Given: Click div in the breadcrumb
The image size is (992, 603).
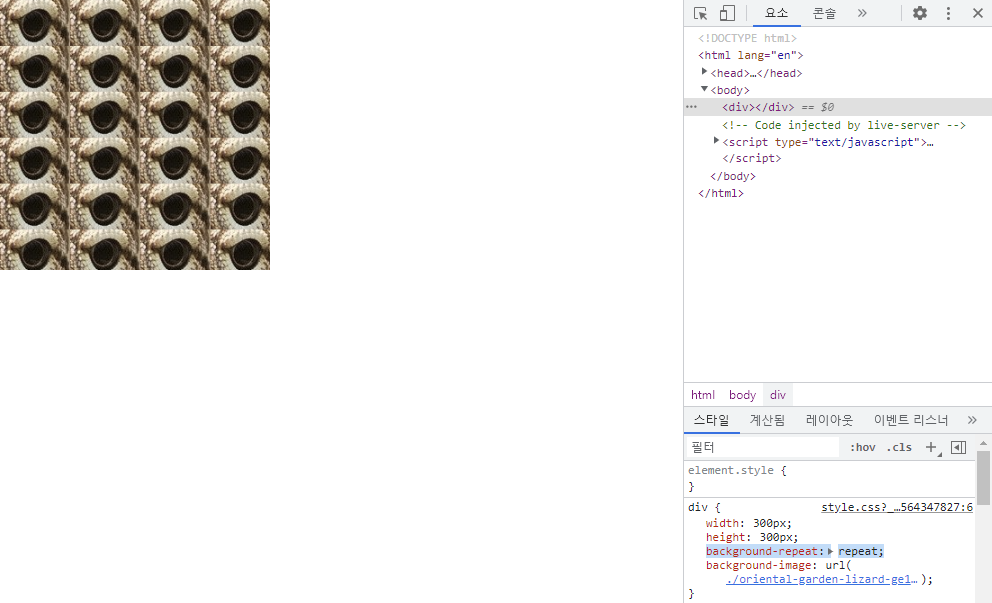Looking at the screenshot, I should pos(778,395).
